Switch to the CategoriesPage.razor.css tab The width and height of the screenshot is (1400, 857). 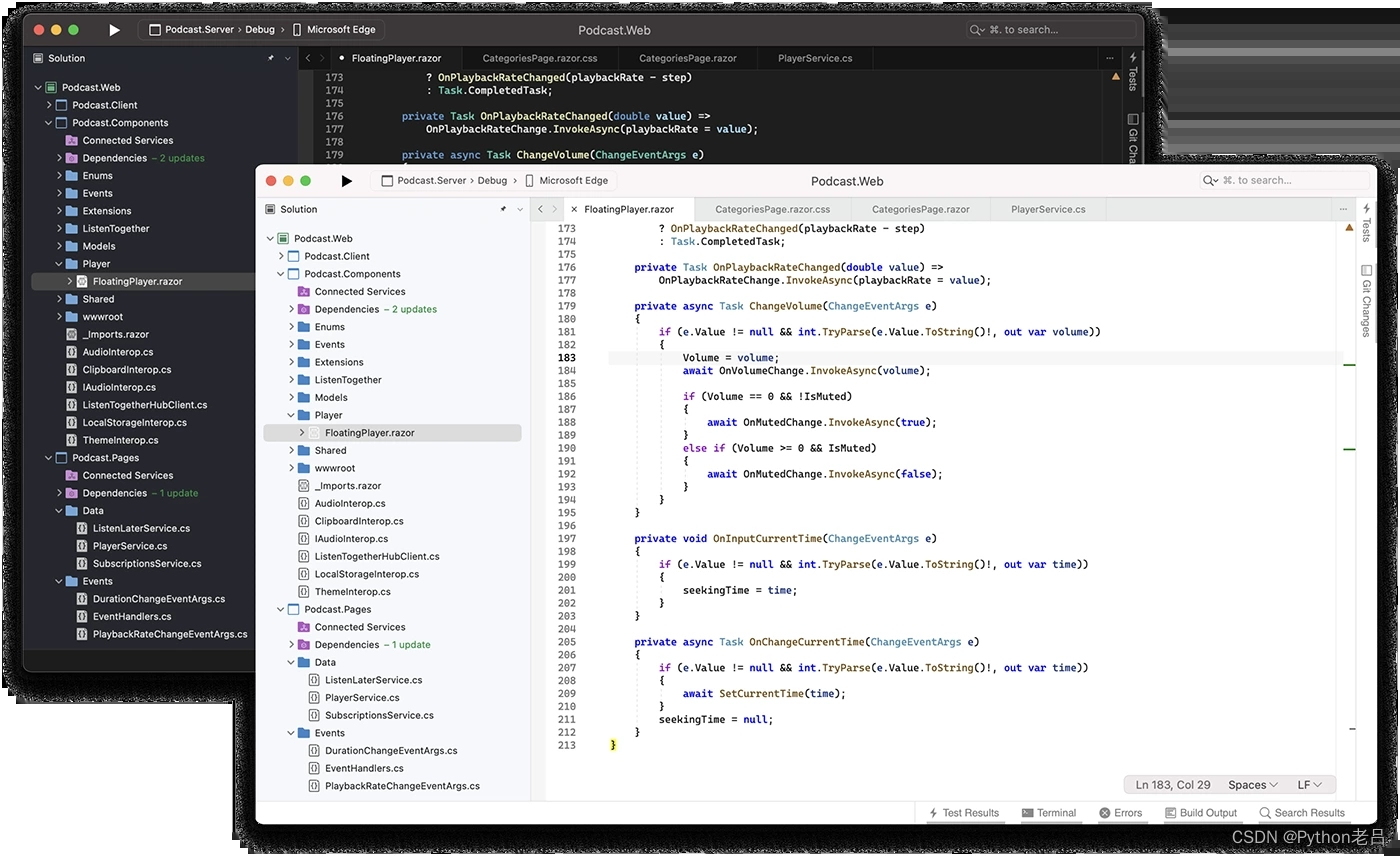[x=772, y=209]
